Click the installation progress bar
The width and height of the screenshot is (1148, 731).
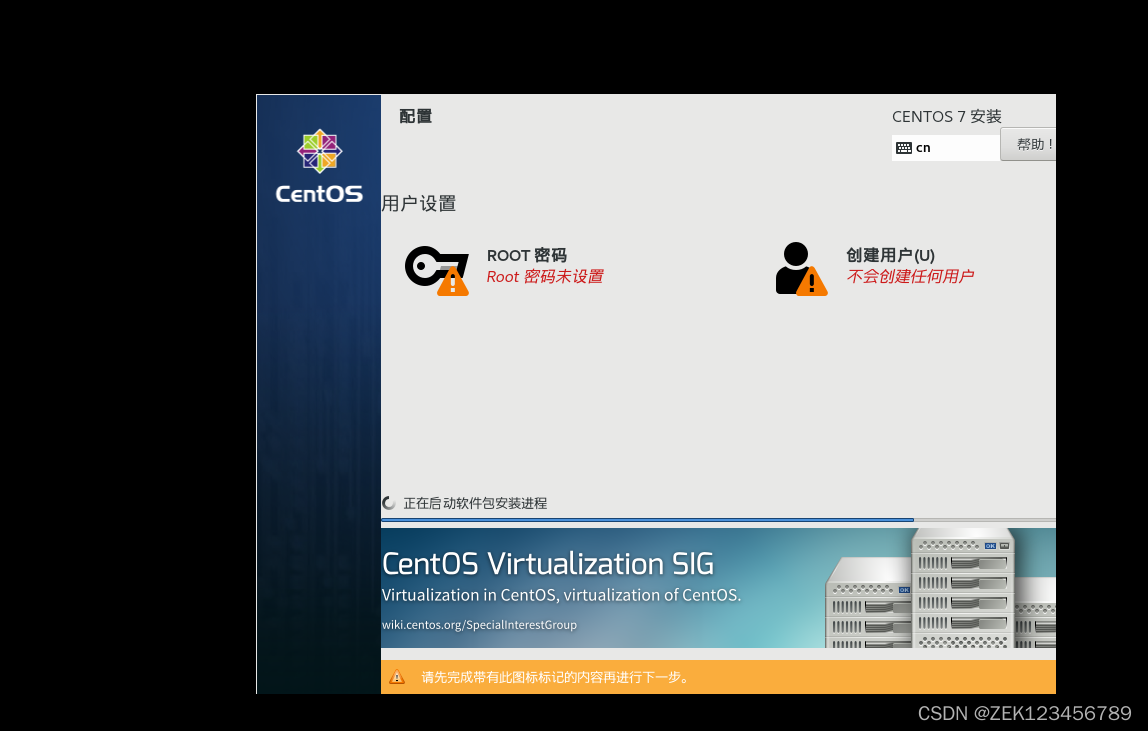pyautogui.click(x=718, y=520)
